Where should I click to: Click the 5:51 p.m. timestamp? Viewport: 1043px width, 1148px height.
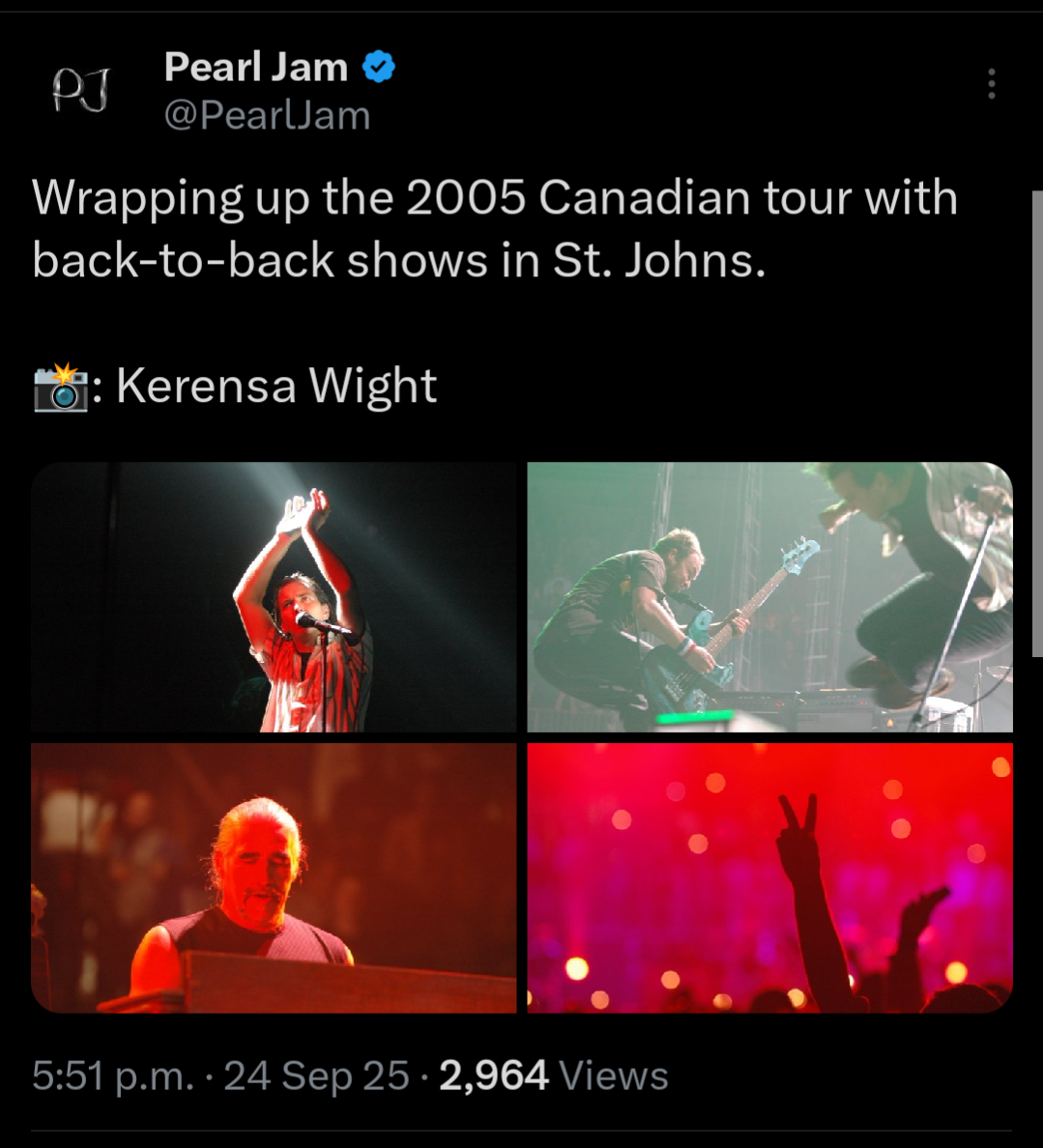tap(113, 1076)
